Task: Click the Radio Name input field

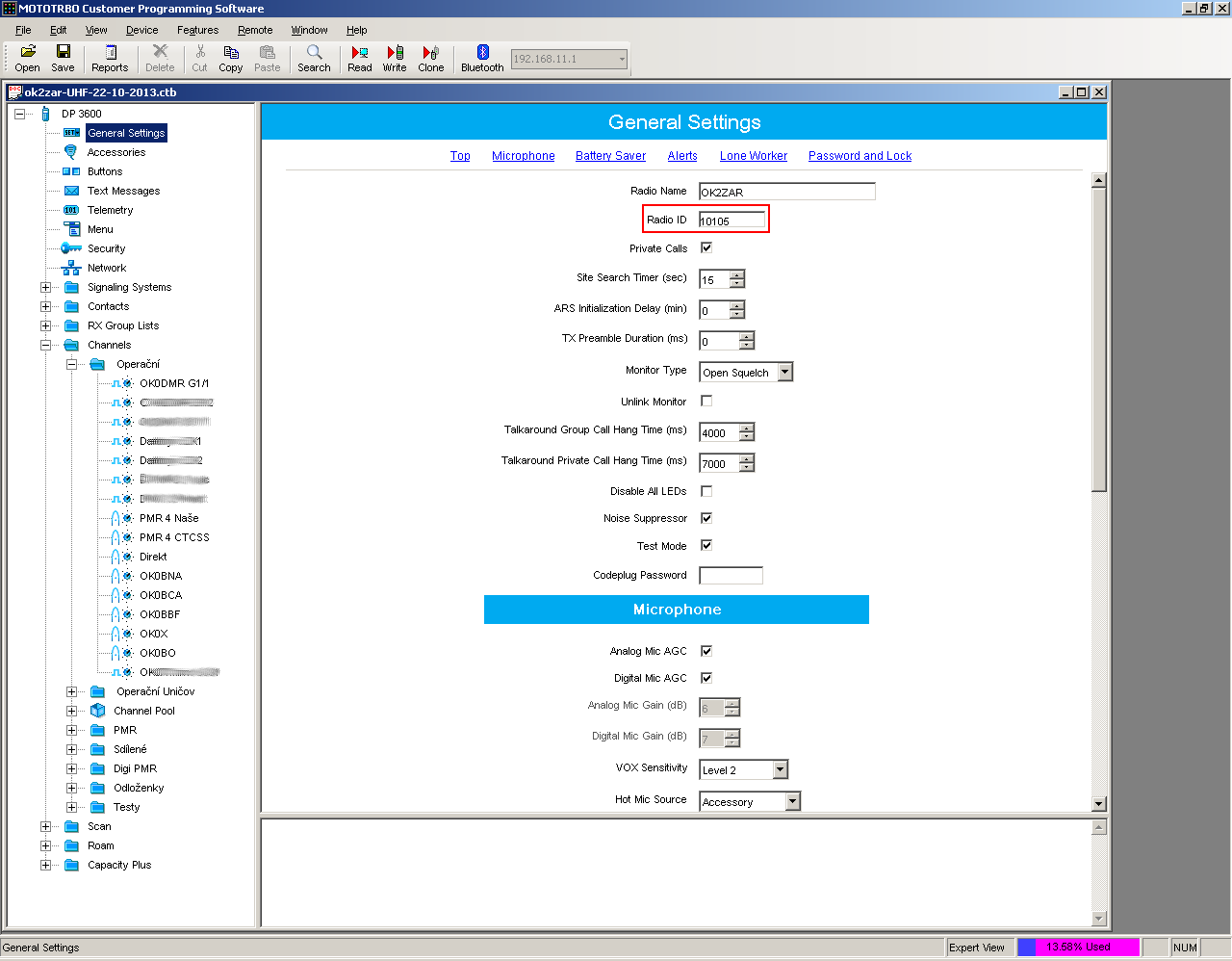Action: (x=787, y=192)
